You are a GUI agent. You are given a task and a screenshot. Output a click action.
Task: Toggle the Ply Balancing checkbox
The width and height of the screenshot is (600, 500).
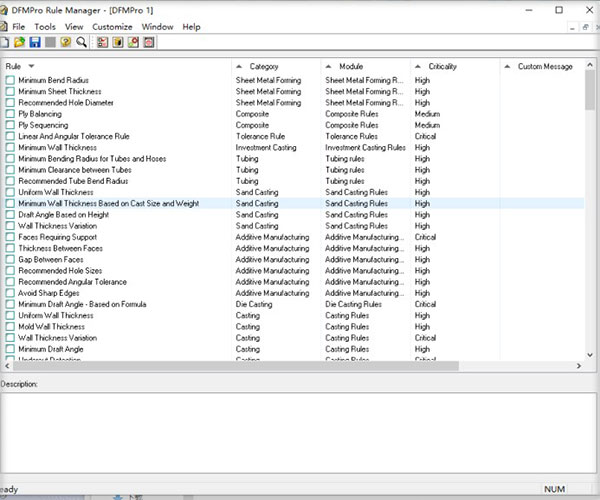point(10,114)
